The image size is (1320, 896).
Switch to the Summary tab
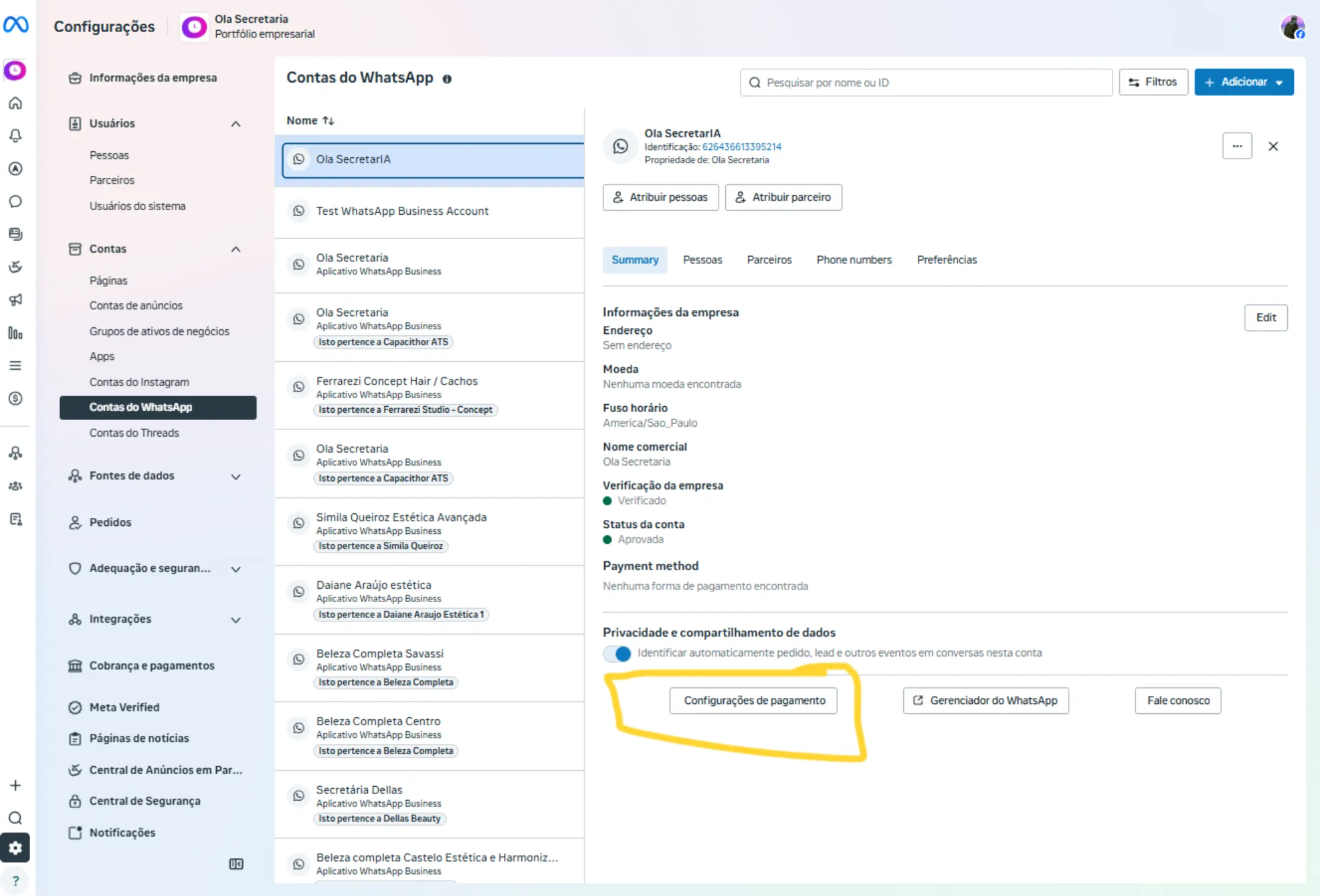(635, 260)
